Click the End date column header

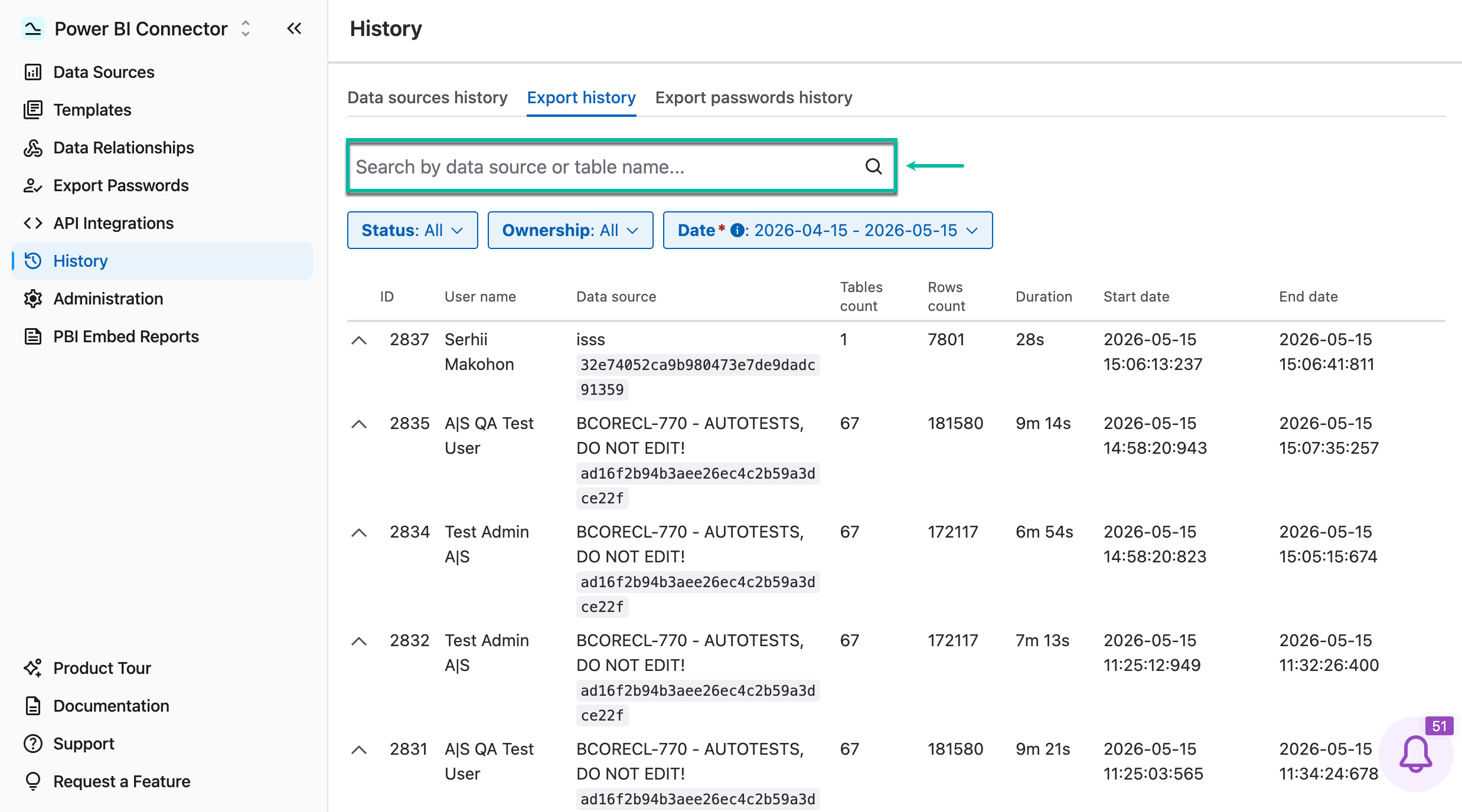tap(1308, 297)
